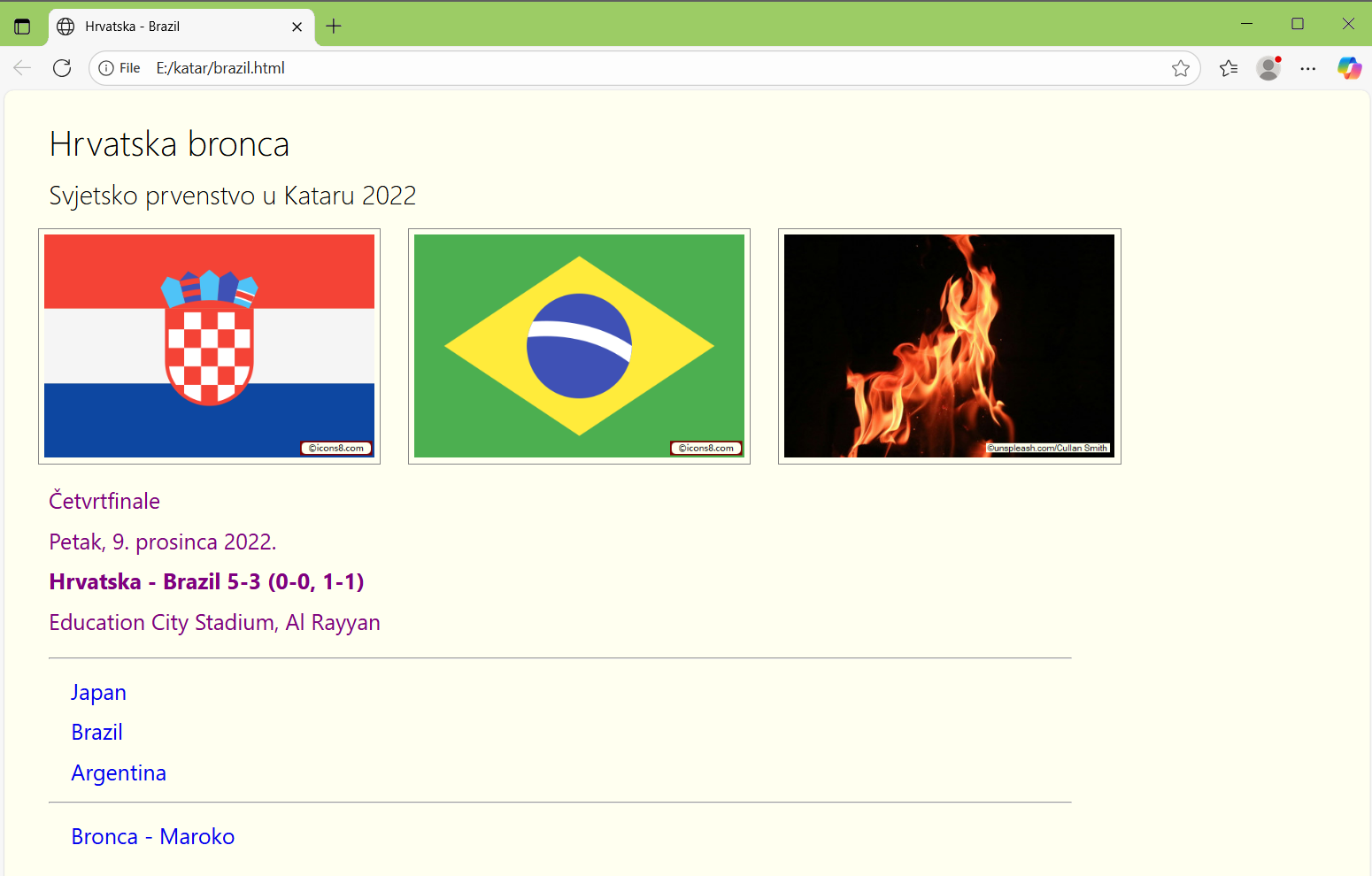Screen dimensions: 1372x876
Task: Click the bold Hrvatska - Brazil 5-3 score text
Action: coord(206,582)
